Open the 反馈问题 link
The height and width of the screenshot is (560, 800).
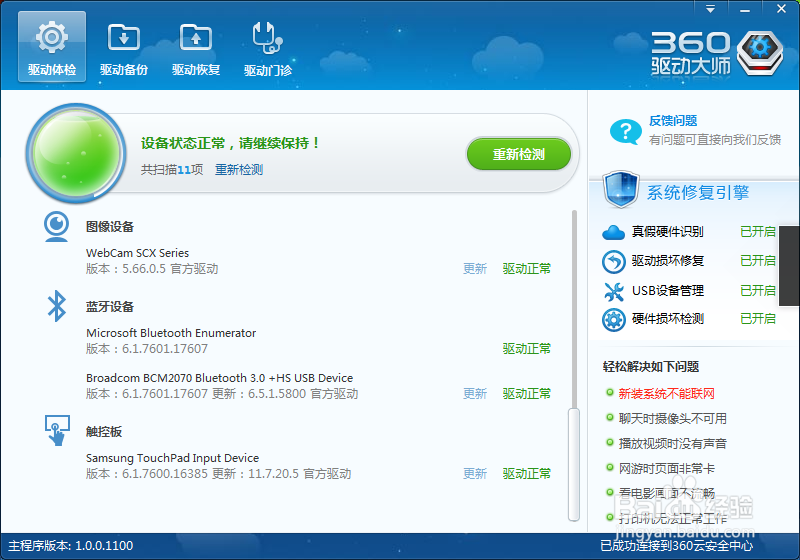pyautogui.click(x=673, y=121)
